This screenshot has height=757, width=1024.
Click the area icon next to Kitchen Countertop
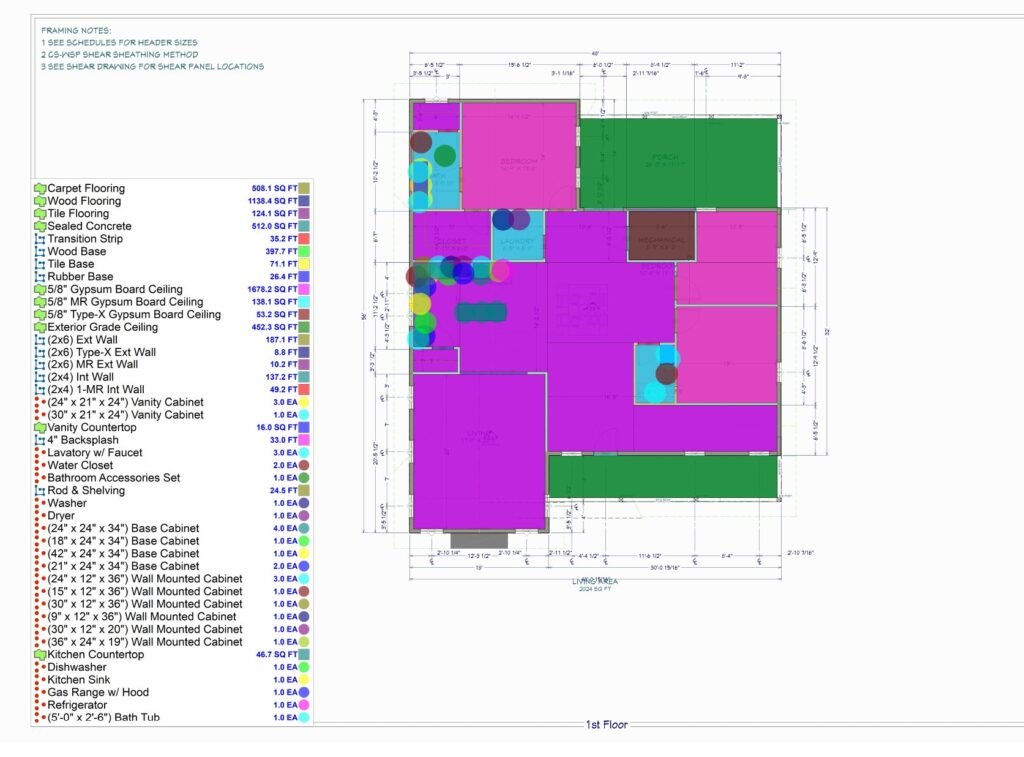(x=40, y=654)
